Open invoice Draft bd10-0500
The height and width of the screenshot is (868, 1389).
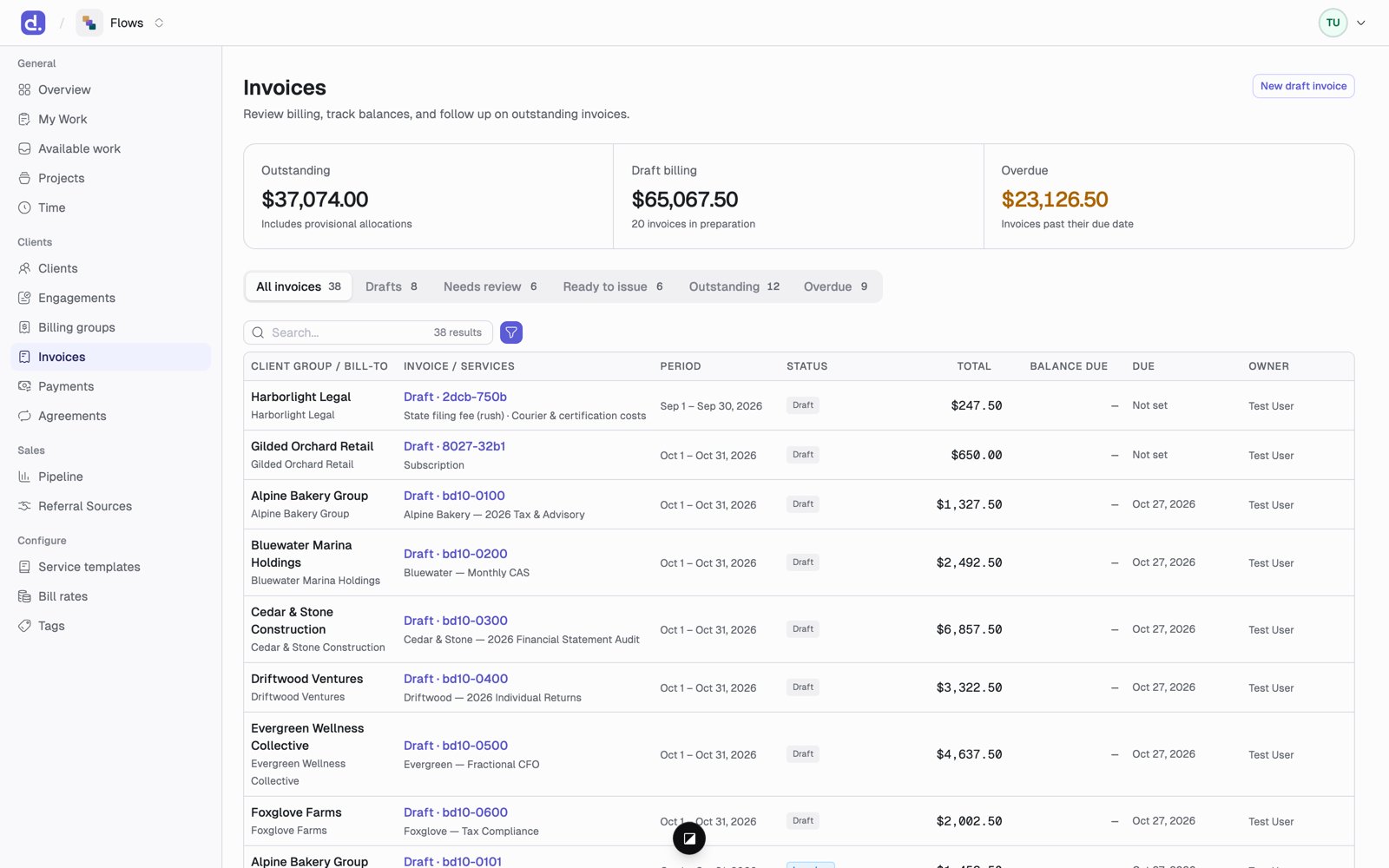tap(456, 746)
